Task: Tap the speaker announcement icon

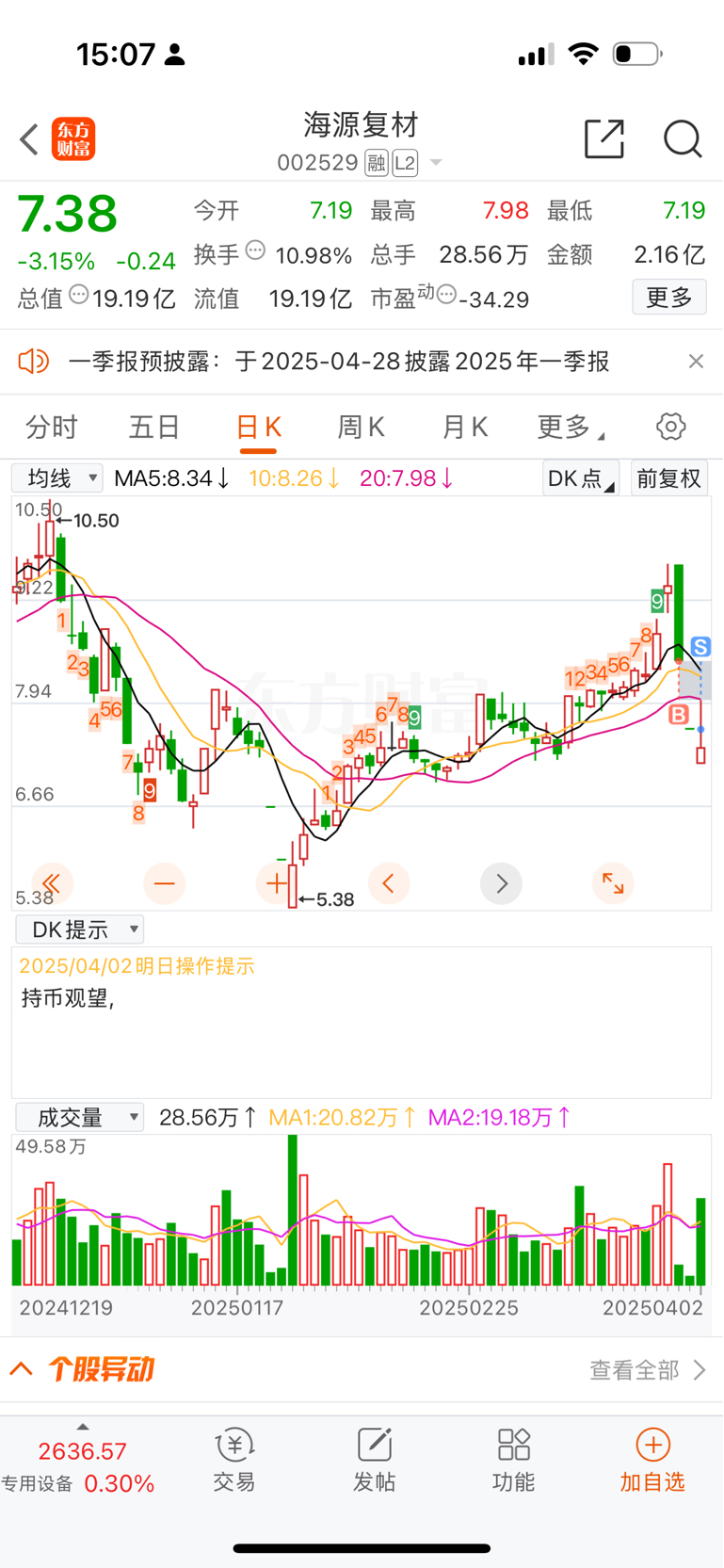Action: [33, 361]
